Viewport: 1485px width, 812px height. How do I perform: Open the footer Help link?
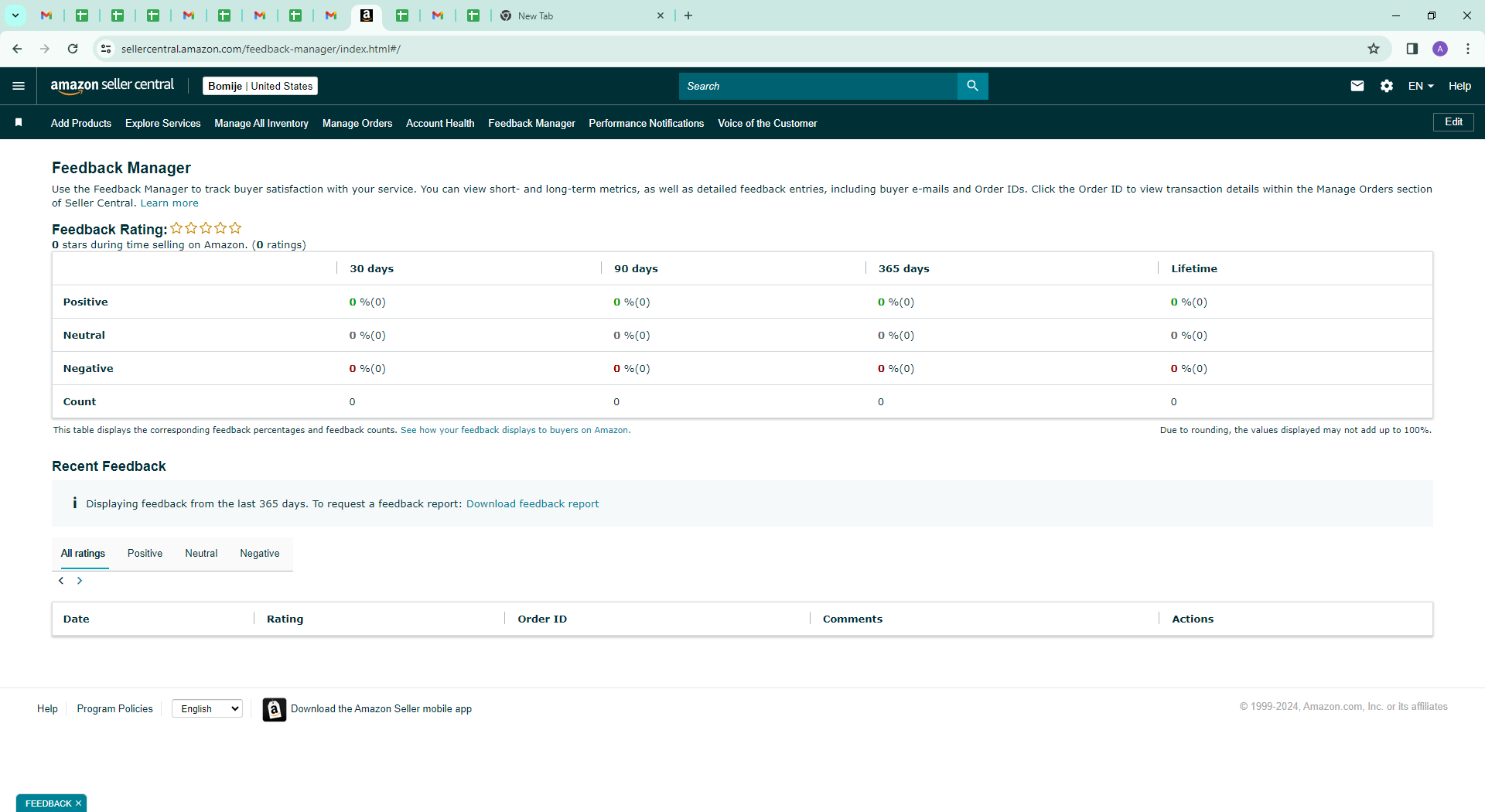point(47,709)
